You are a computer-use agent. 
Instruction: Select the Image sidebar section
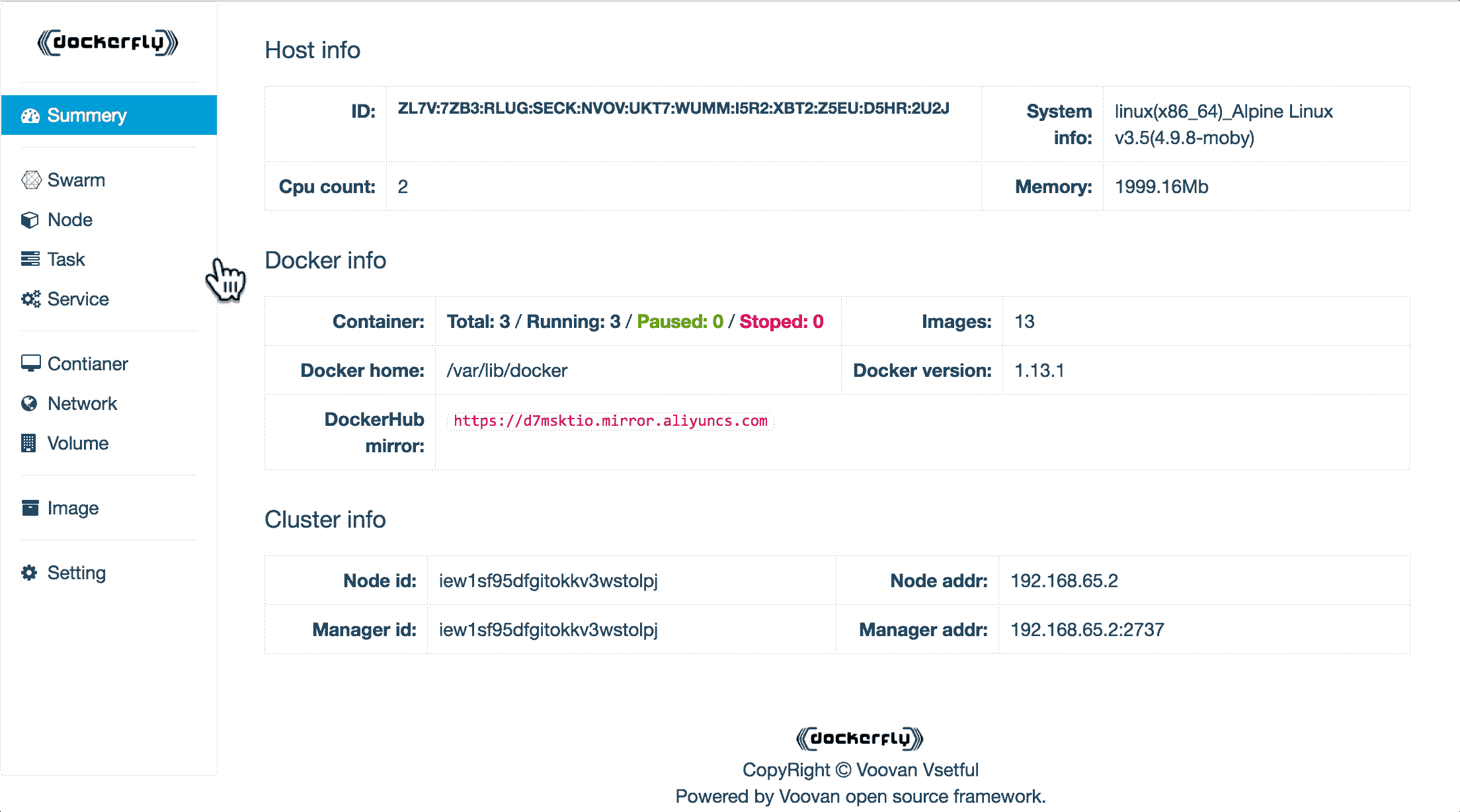[73, 507]
